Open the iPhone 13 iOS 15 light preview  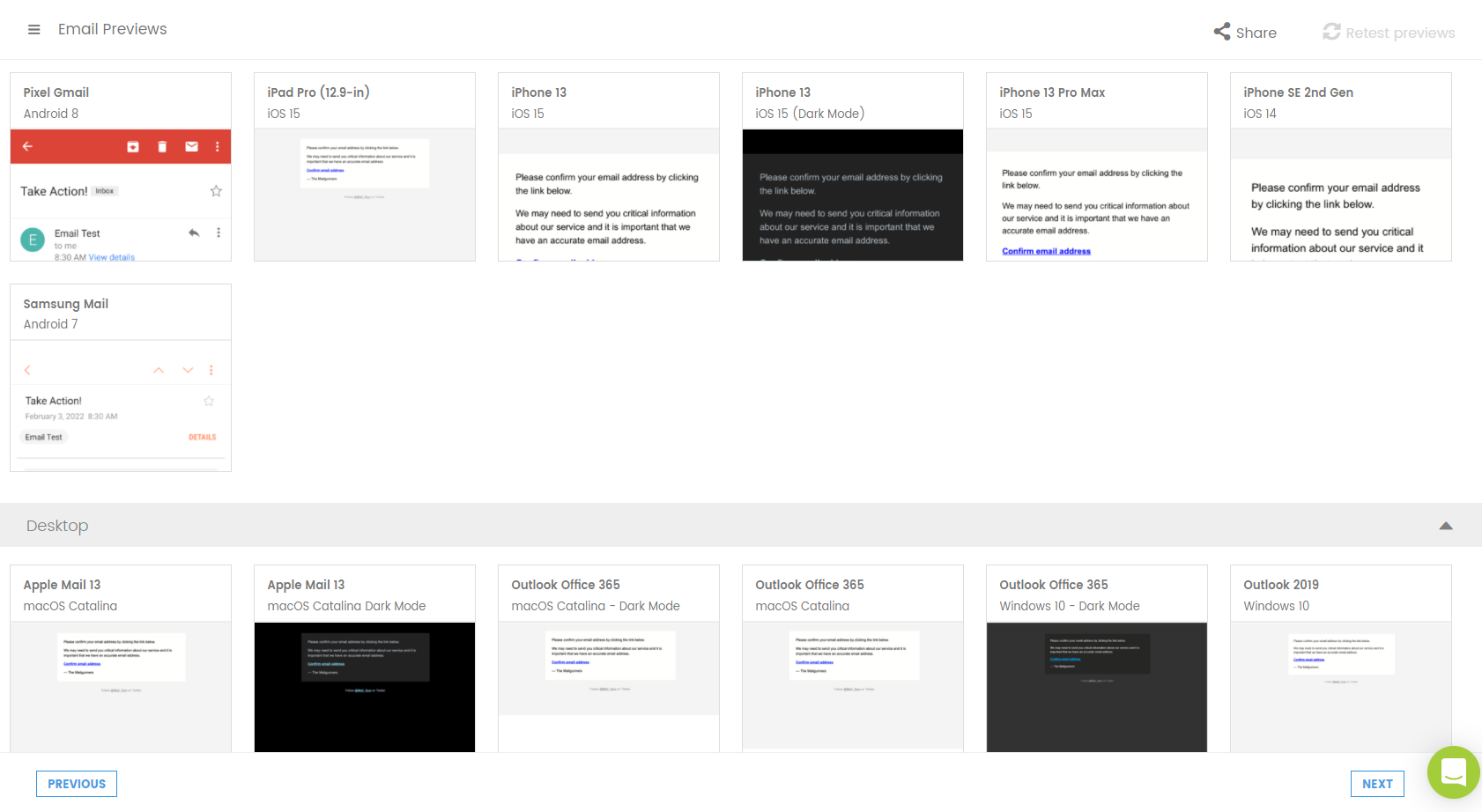point(609,167)
